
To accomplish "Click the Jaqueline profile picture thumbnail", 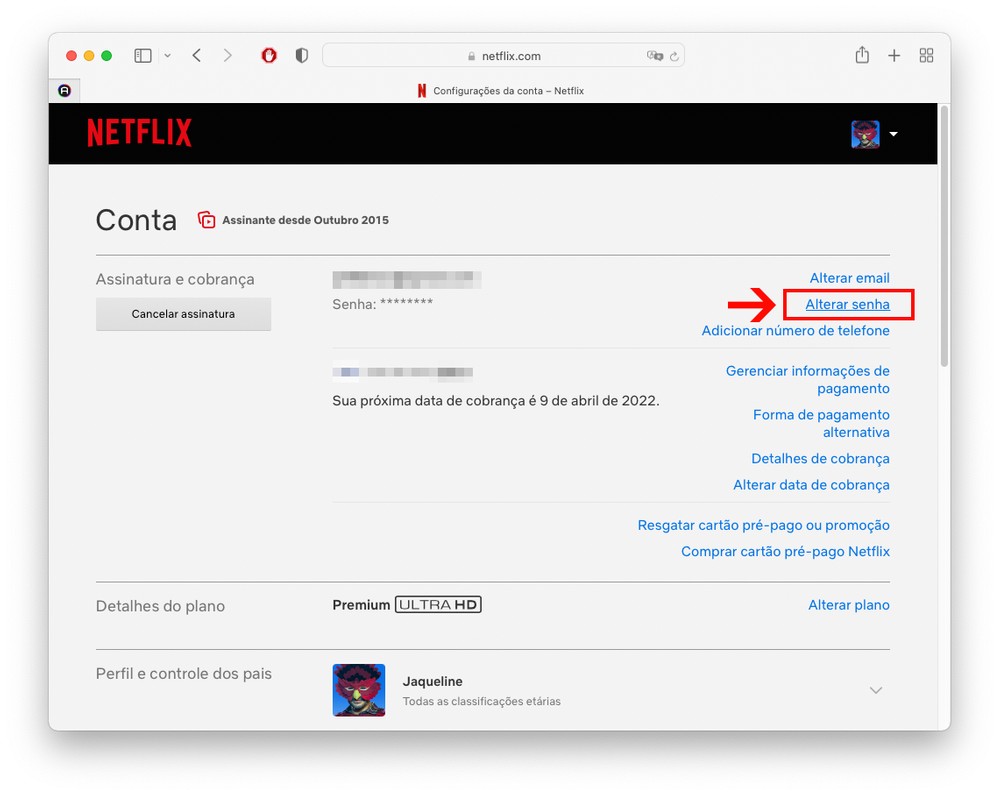I will click(x=358, y=690).
